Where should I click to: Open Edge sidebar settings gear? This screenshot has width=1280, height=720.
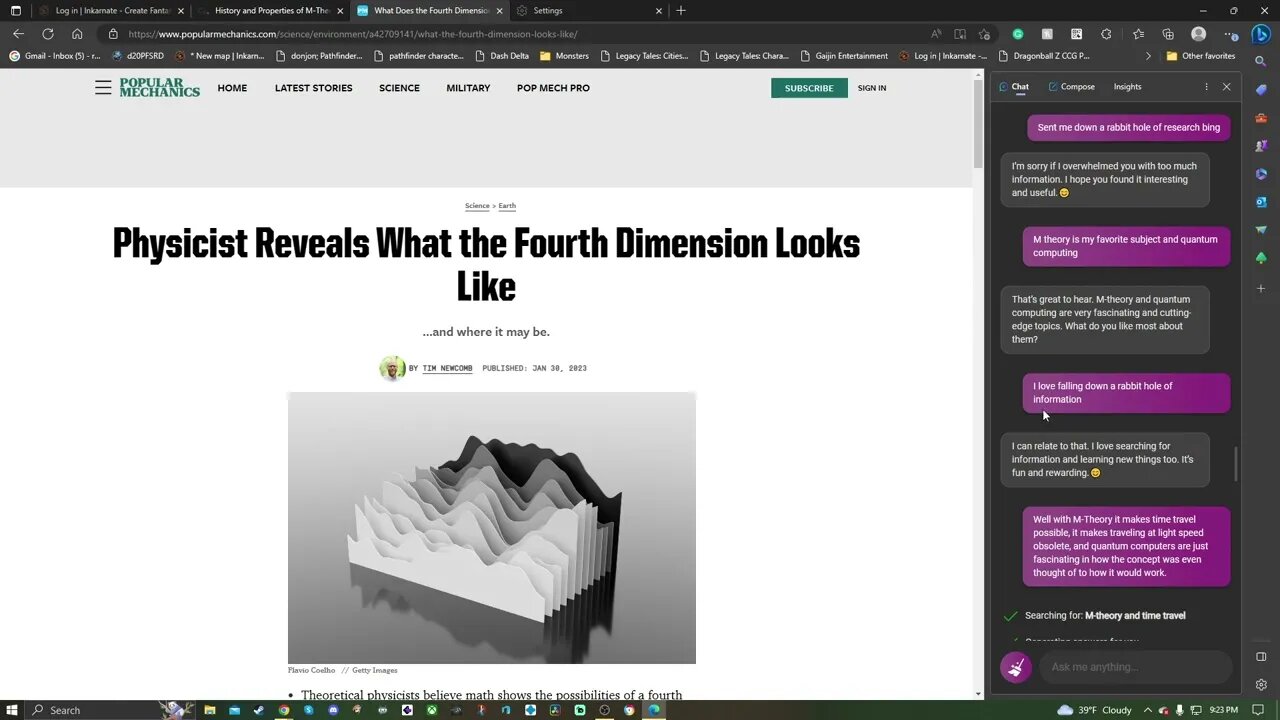pyautogui.click(x=1261, y=685)
